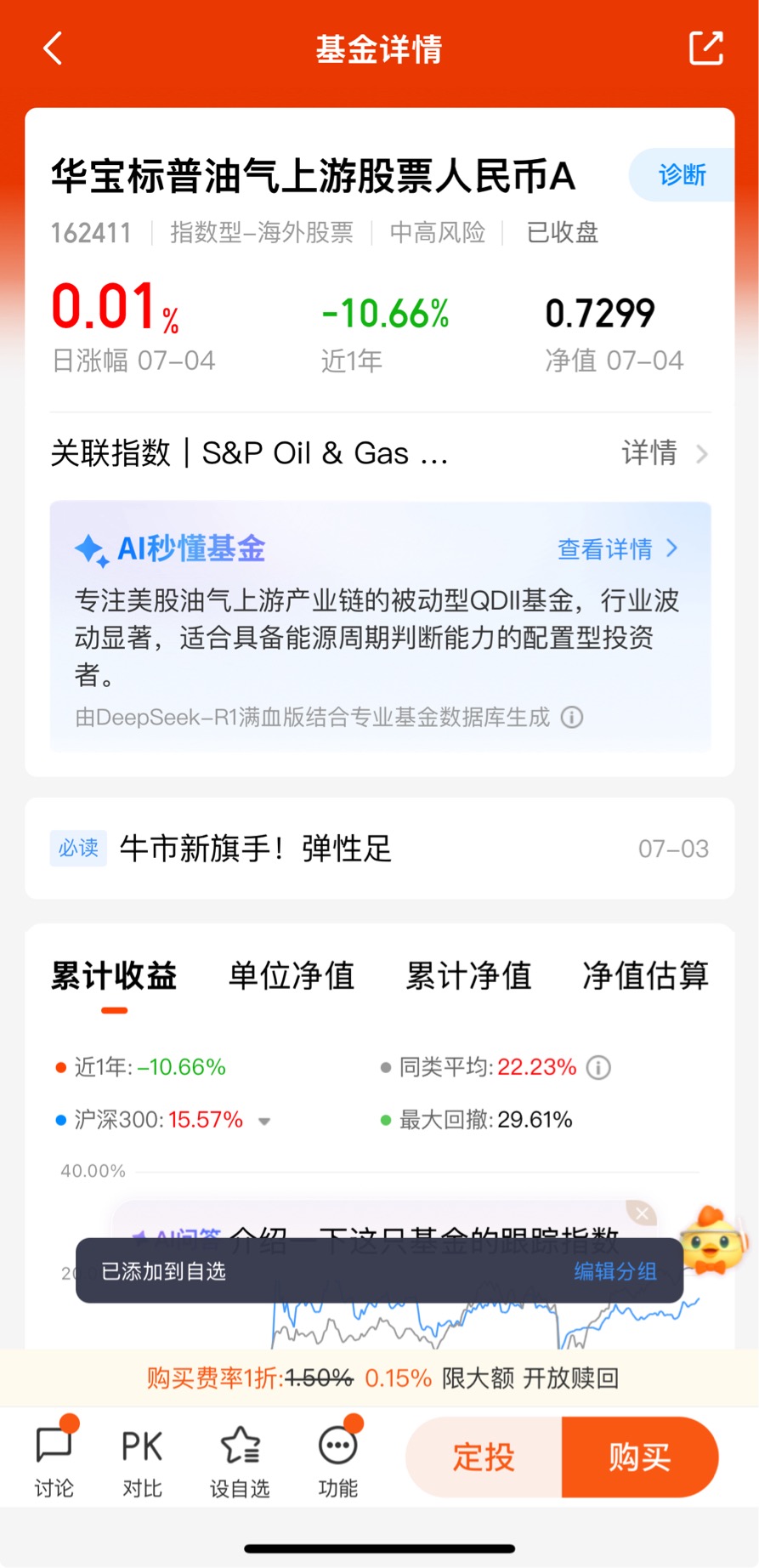Open the share icon at top right
Viewport: 759px width, 1568px height.
[705, 48]
